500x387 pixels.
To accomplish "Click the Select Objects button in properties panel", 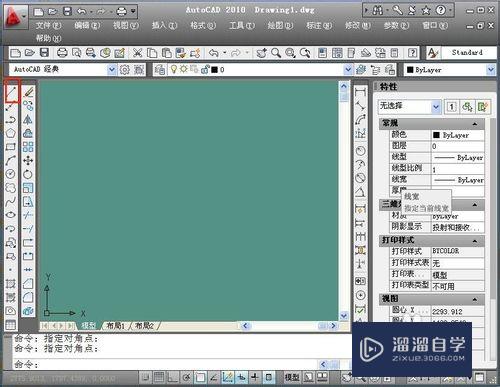I will (x=467, y=107).
